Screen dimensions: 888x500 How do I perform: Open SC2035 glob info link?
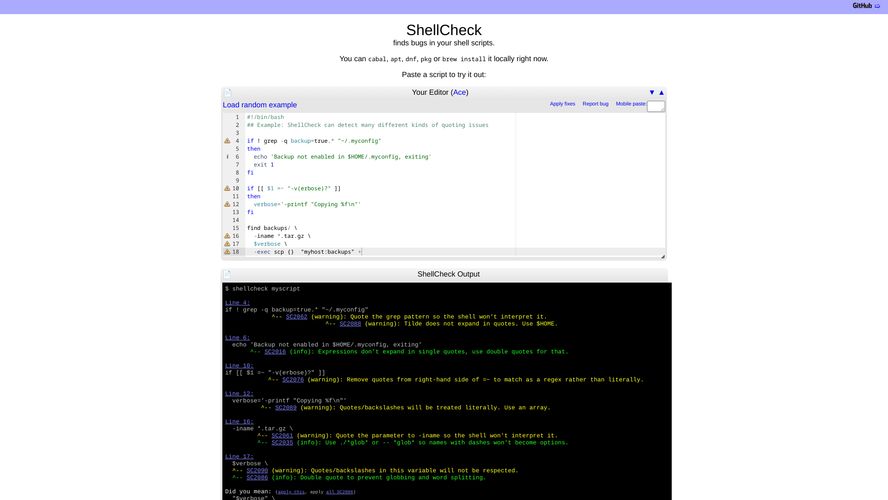tap(282, 443)
